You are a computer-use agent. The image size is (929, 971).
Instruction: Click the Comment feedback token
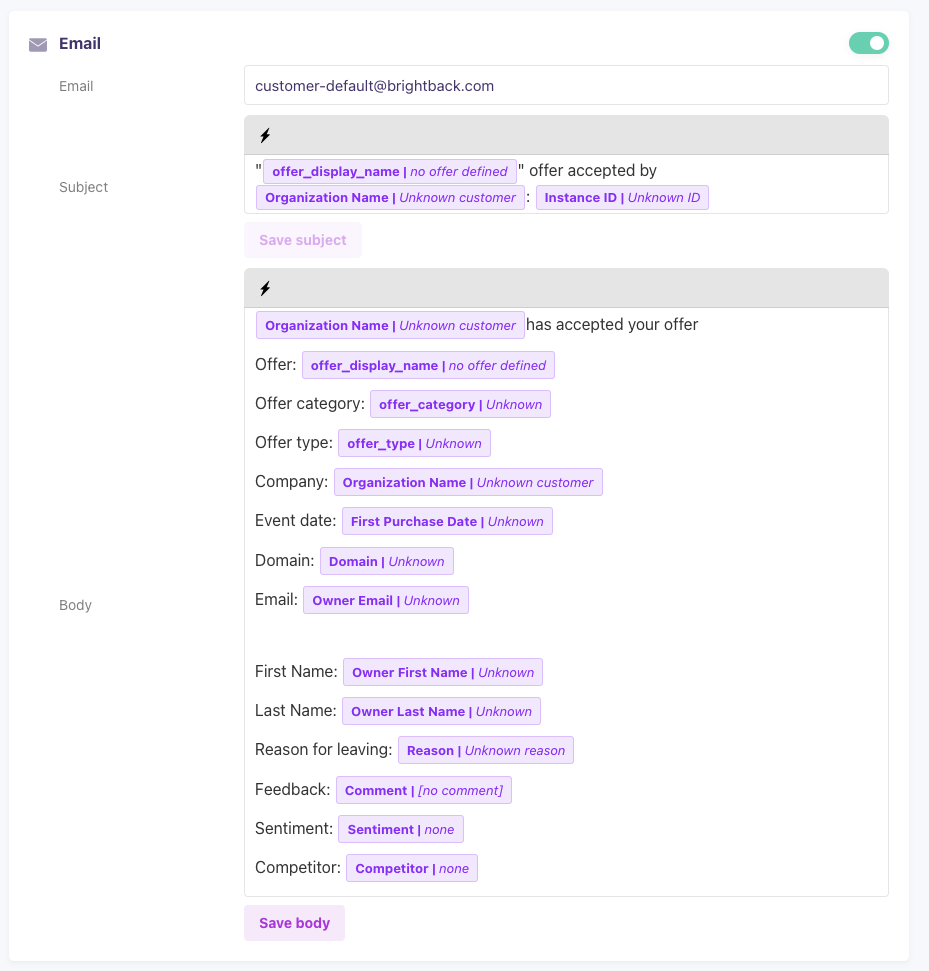(423, 791)
